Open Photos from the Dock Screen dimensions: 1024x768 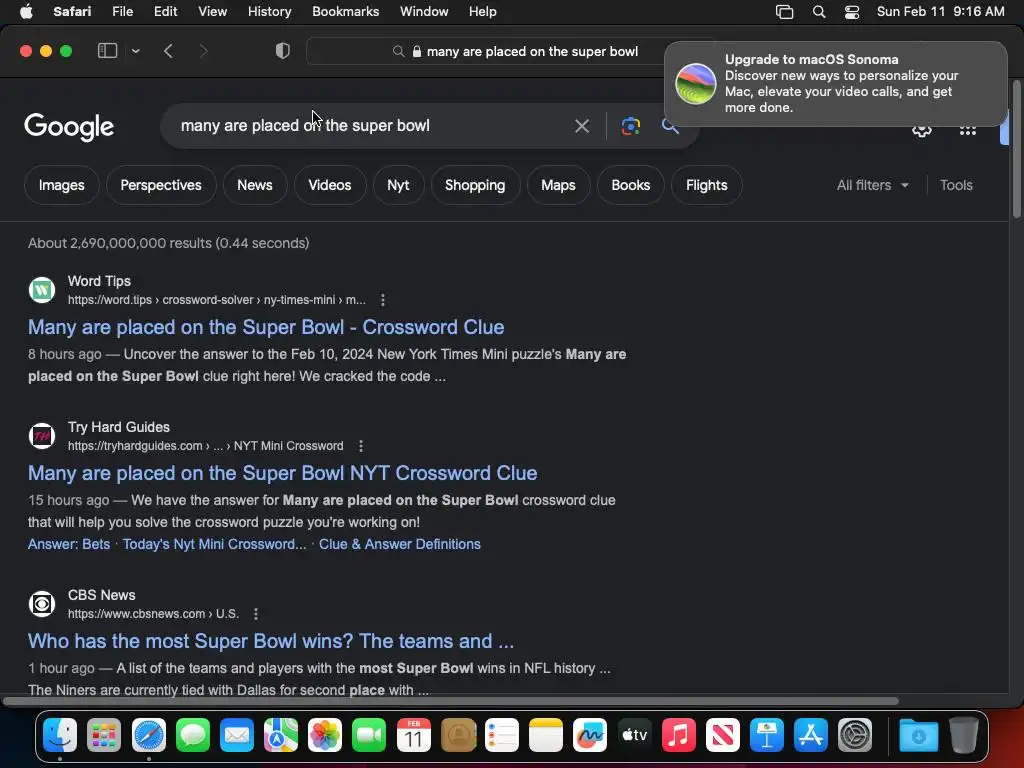(325, 735)
